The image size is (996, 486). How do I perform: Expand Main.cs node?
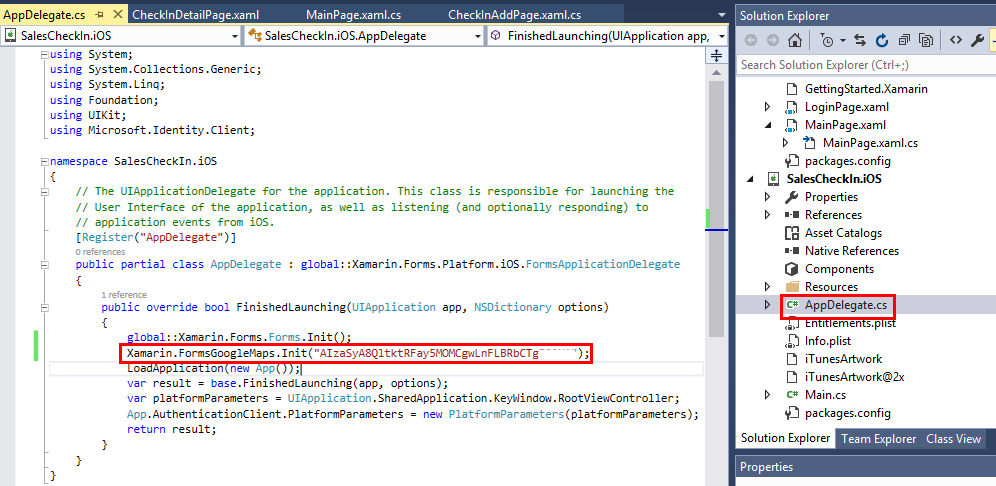768,395
